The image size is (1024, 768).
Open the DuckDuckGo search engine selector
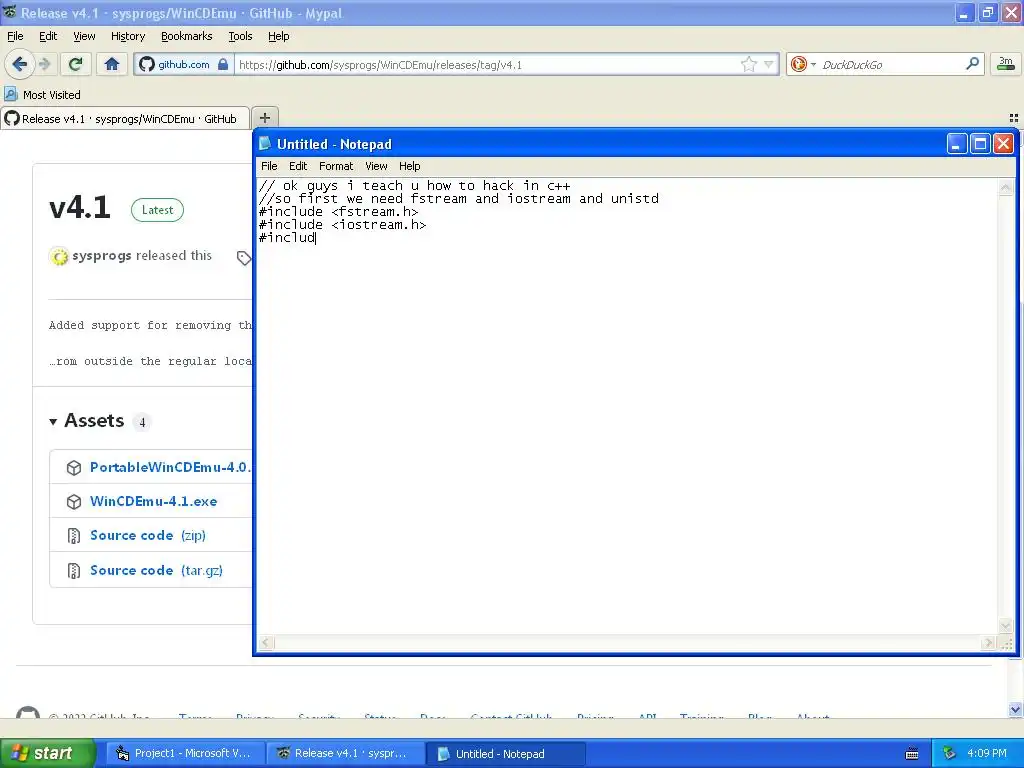803,64
